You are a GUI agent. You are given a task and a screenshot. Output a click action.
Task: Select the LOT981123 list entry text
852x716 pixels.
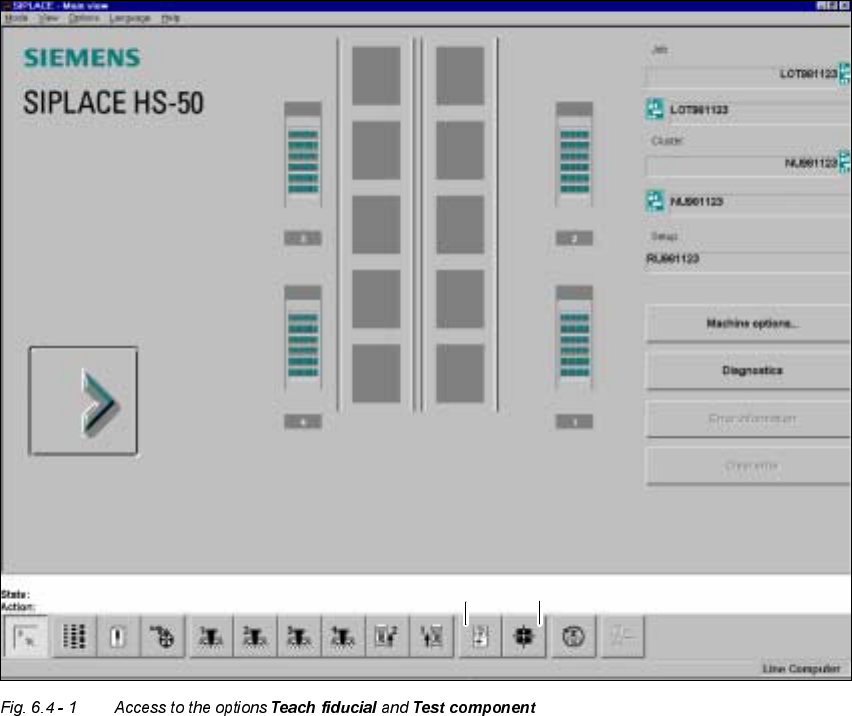pyautogui.click(x=699, y=110)
